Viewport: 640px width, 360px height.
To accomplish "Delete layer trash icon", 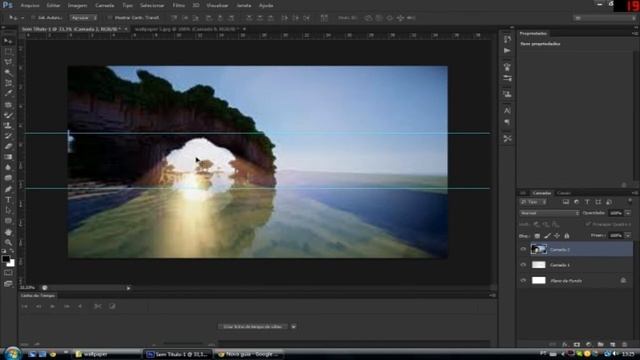I will click(x=624, y=344).
